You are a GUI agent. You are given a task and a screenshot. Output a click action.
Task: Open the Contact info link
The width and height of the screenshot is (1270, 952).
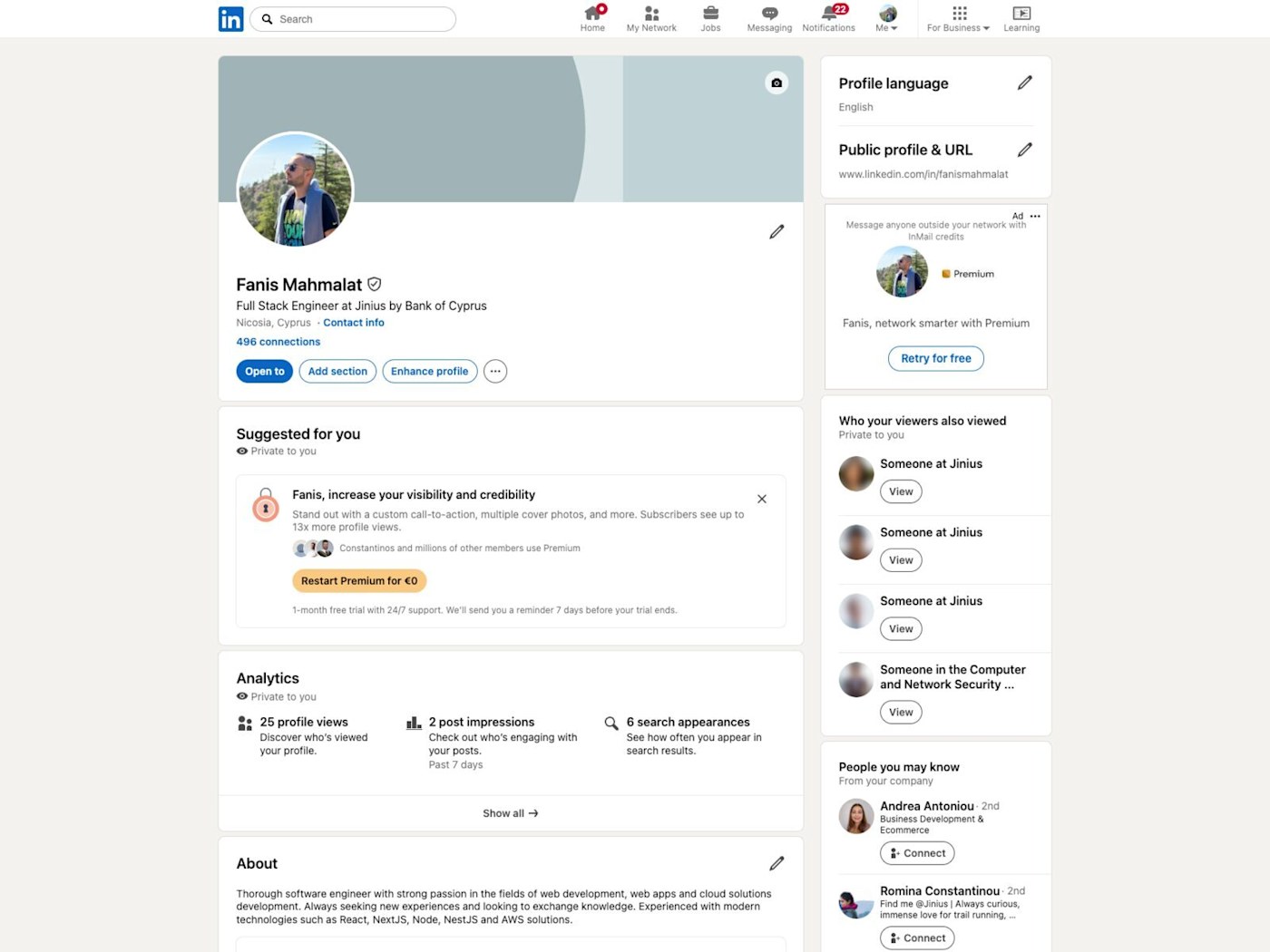[354, 323]
